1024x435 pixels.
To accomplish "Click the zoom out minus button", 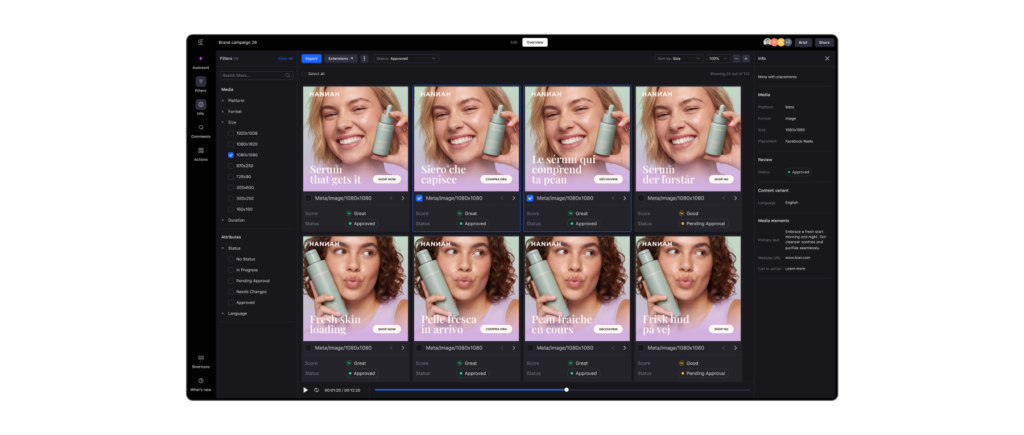I will coord(736,58).
